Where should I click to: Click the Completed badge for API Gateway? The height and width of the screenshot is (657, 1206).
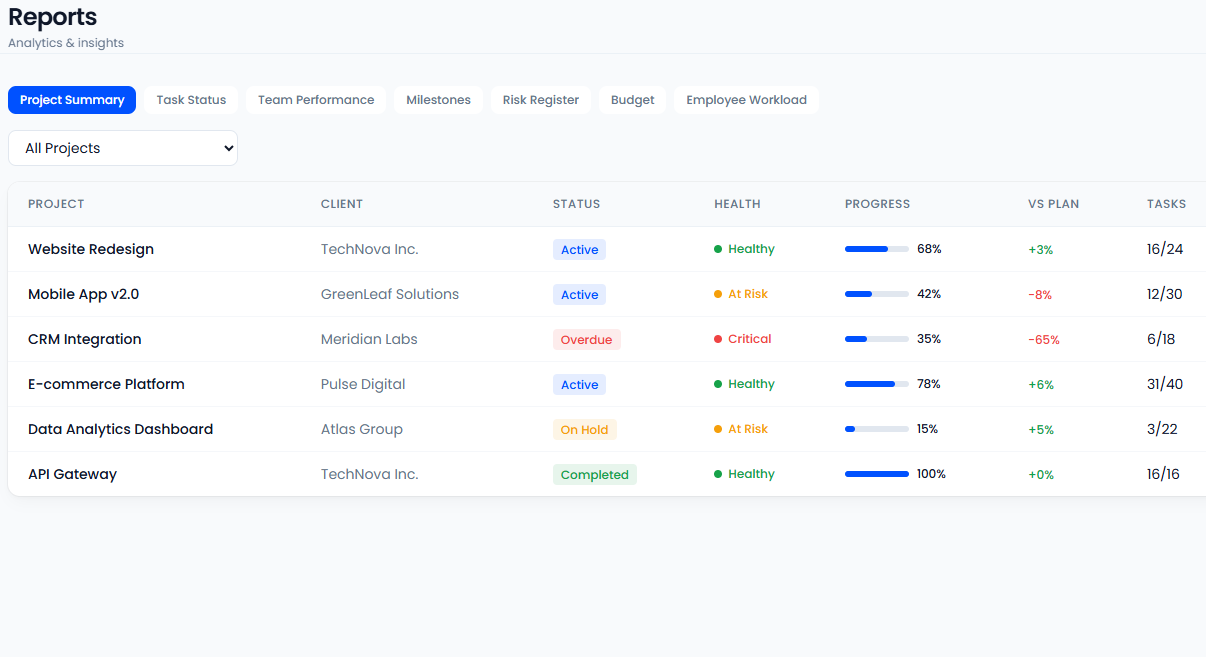tap(595, 474)
